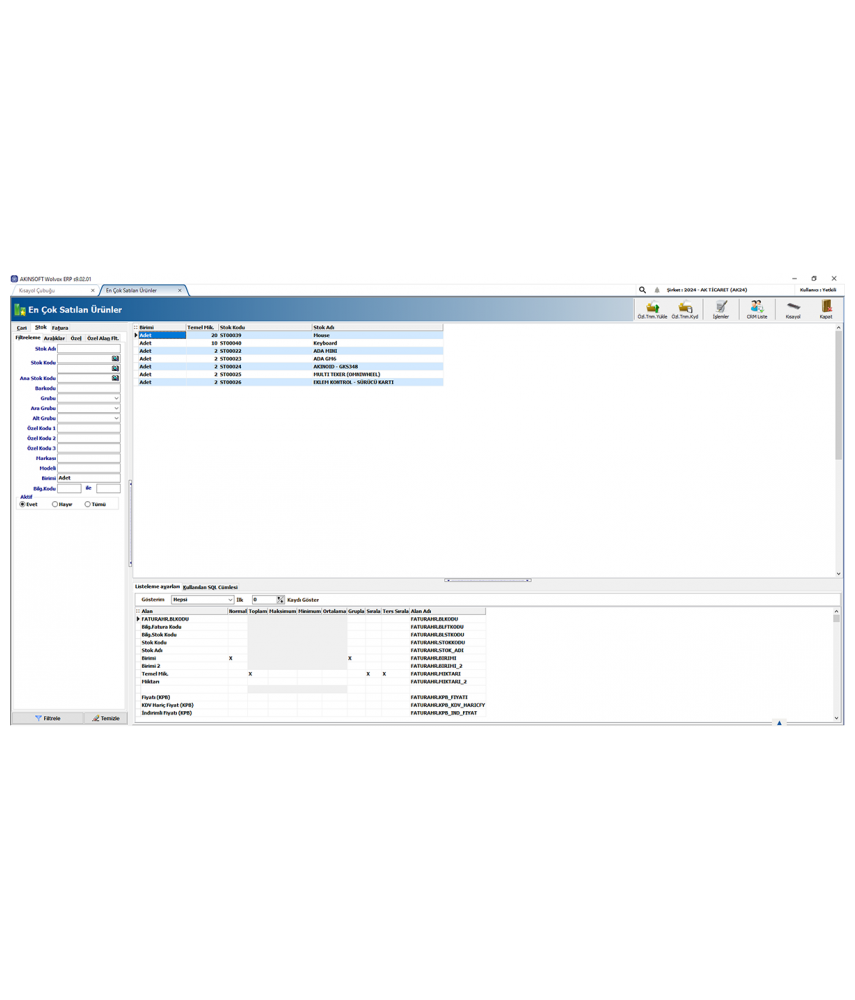Open the Ara Grubu dropdown

(x=117, y=408)
